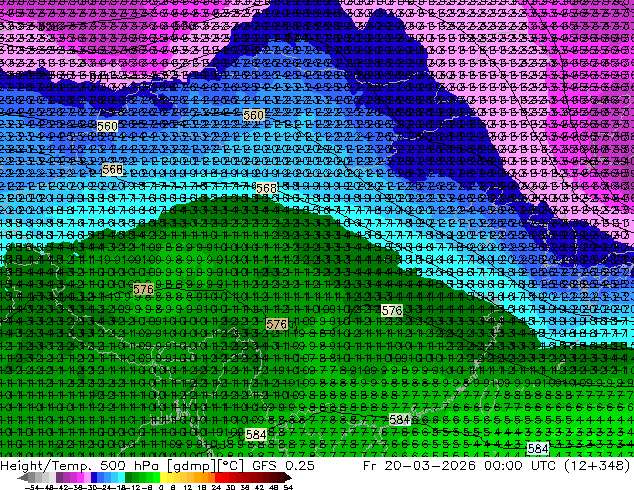Click the cyan swatch in the legend bar

click(x=121, y=477)
